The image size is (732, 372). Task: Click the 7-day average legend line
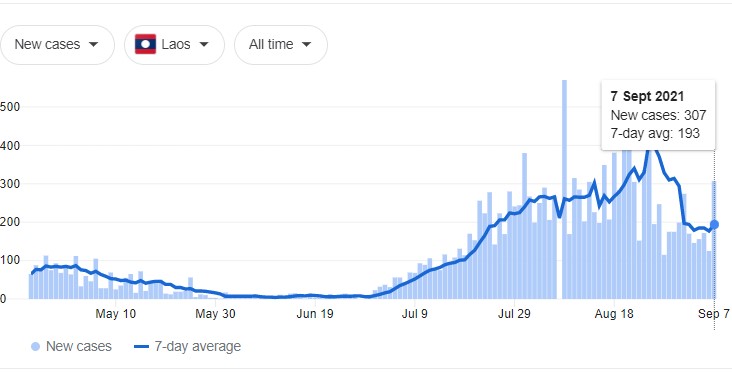click(141, 346)
